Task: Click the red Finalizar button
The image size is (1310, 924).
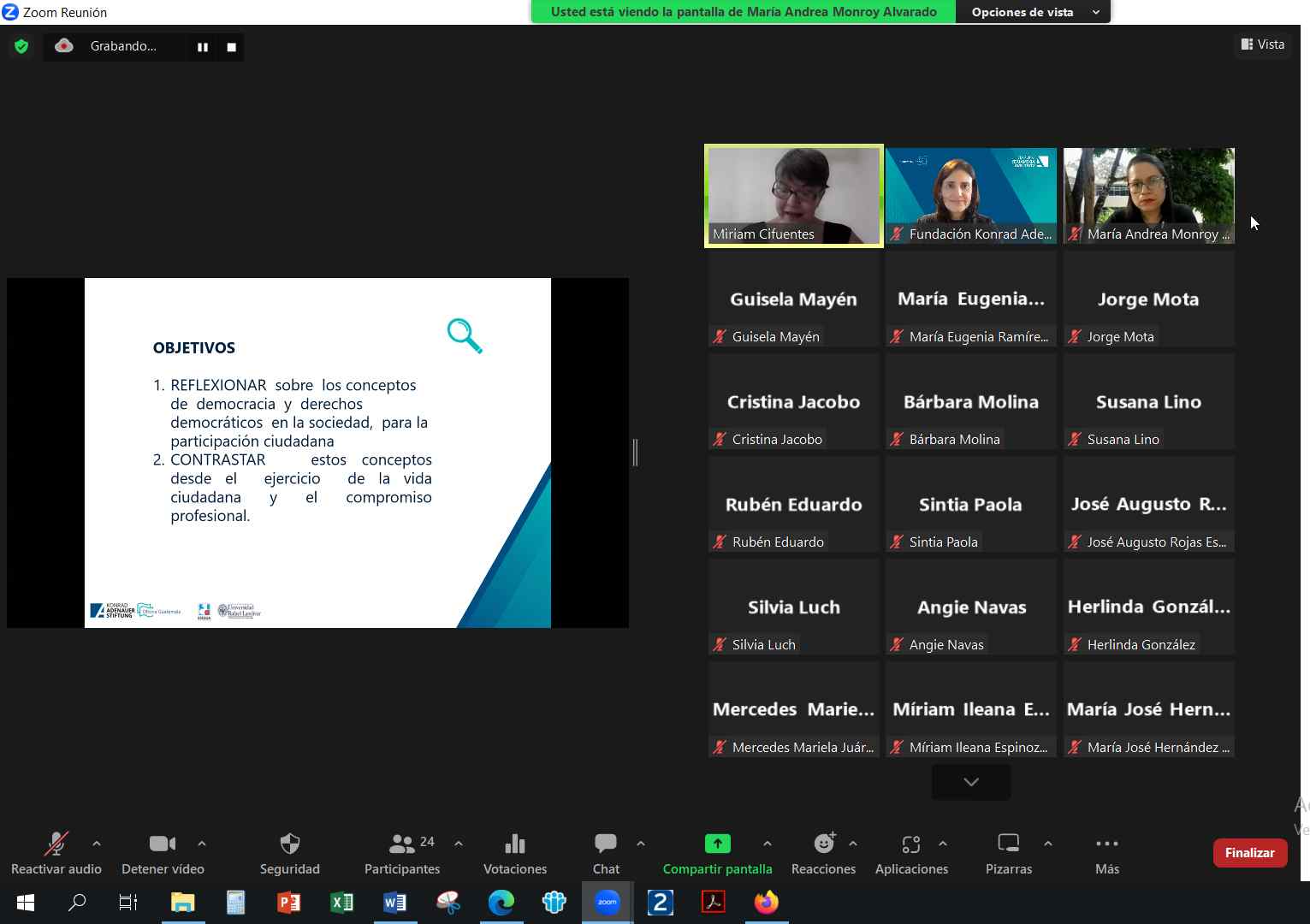Action: point(1249,852)
